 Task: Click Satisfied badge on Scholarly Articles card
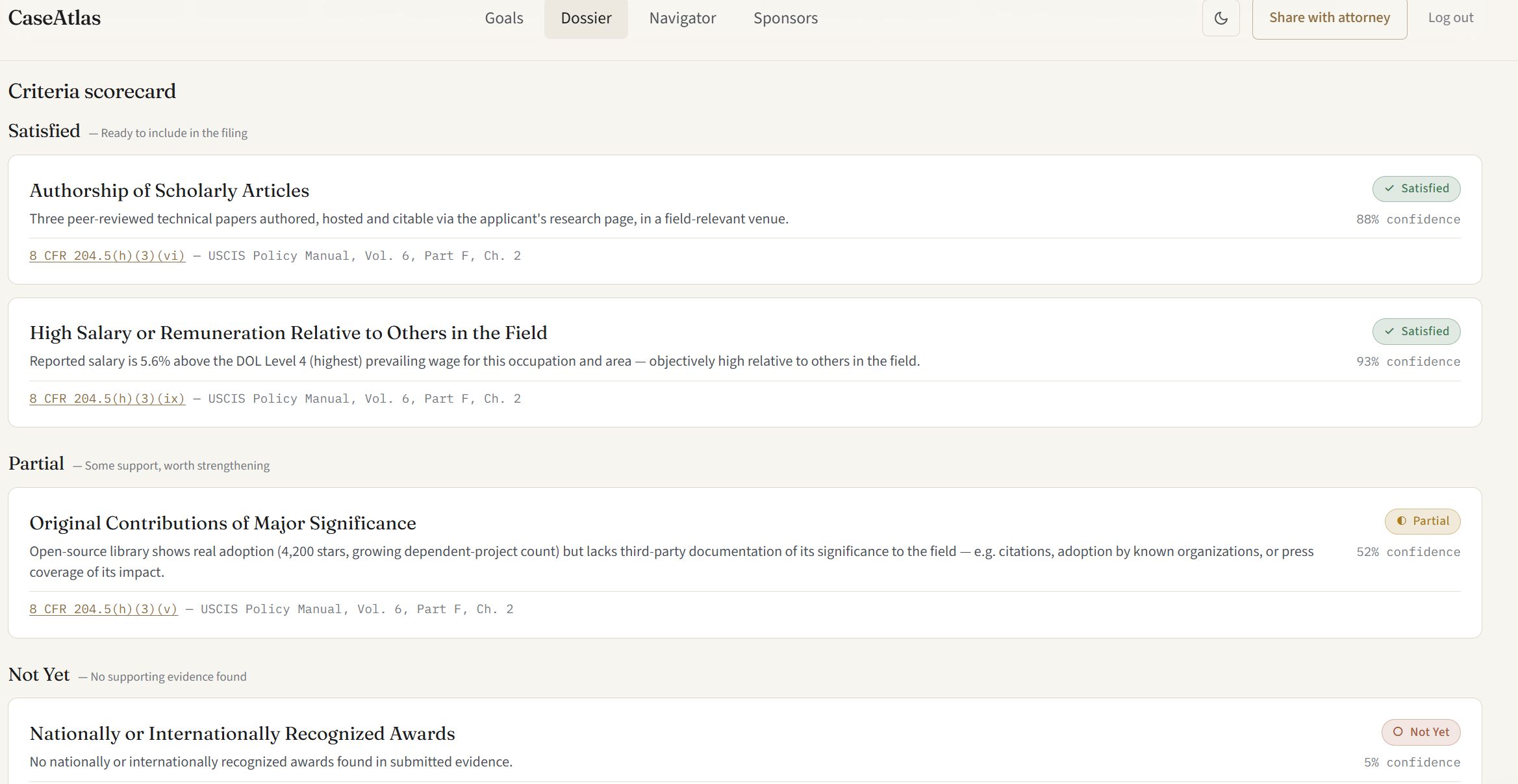click(x=1416, y=189)
